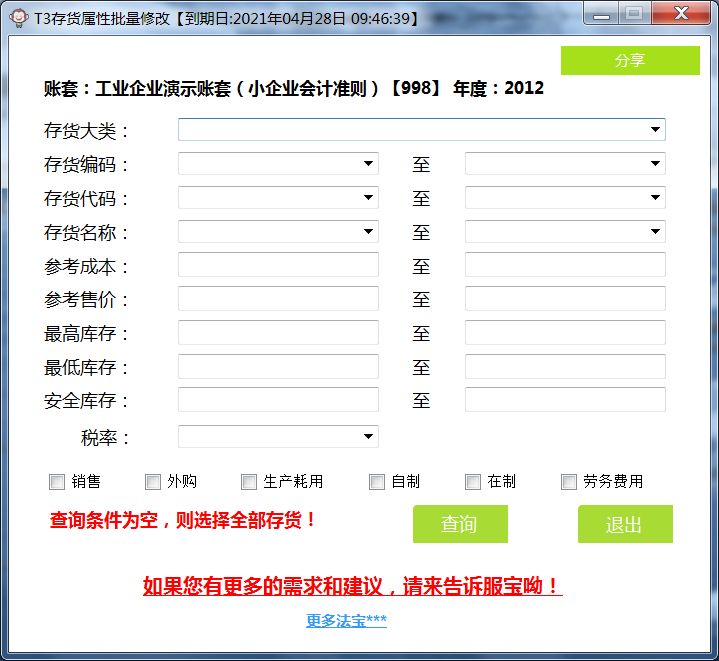Image resolution: width=719 pixels, height=661 pixels.
Task: Focus the 最低库存 minimum input field
Action: click(278, 366)
